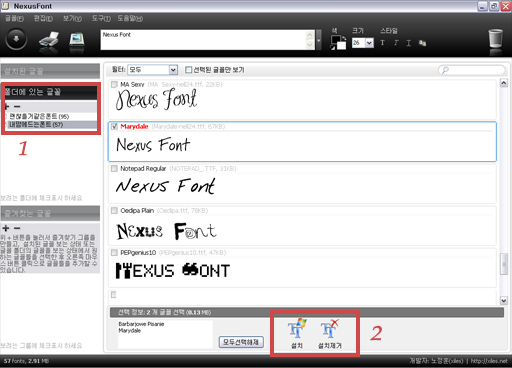
Task: Click the deselect all button
Action: tap(241, 342)
